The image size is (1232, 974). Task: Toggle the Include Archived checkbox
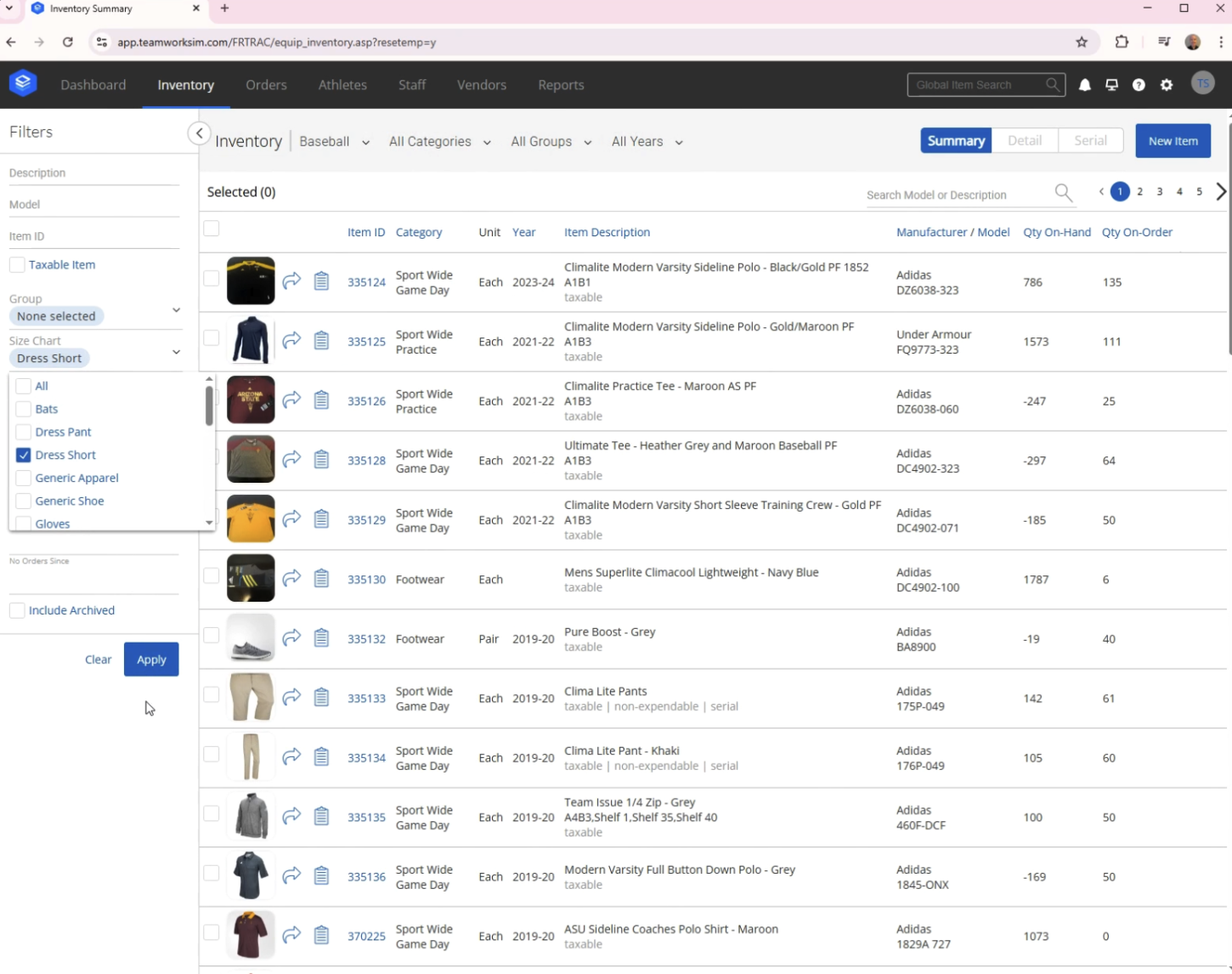(x=17, y=610)
